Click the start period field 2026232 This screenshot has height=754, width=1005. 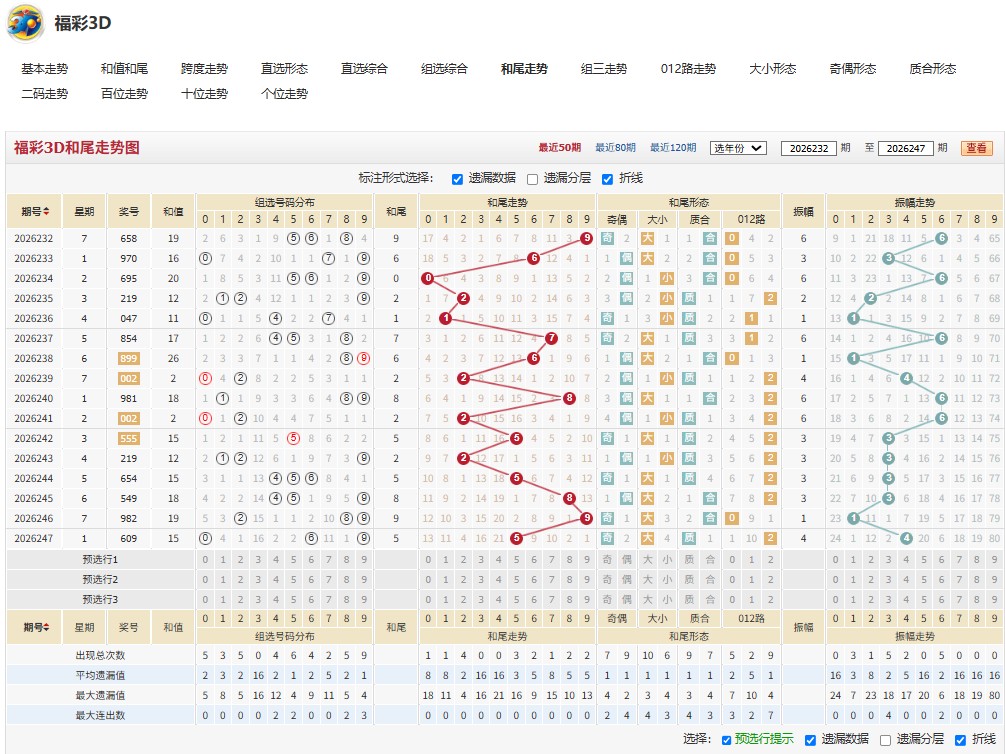[809, 149]
